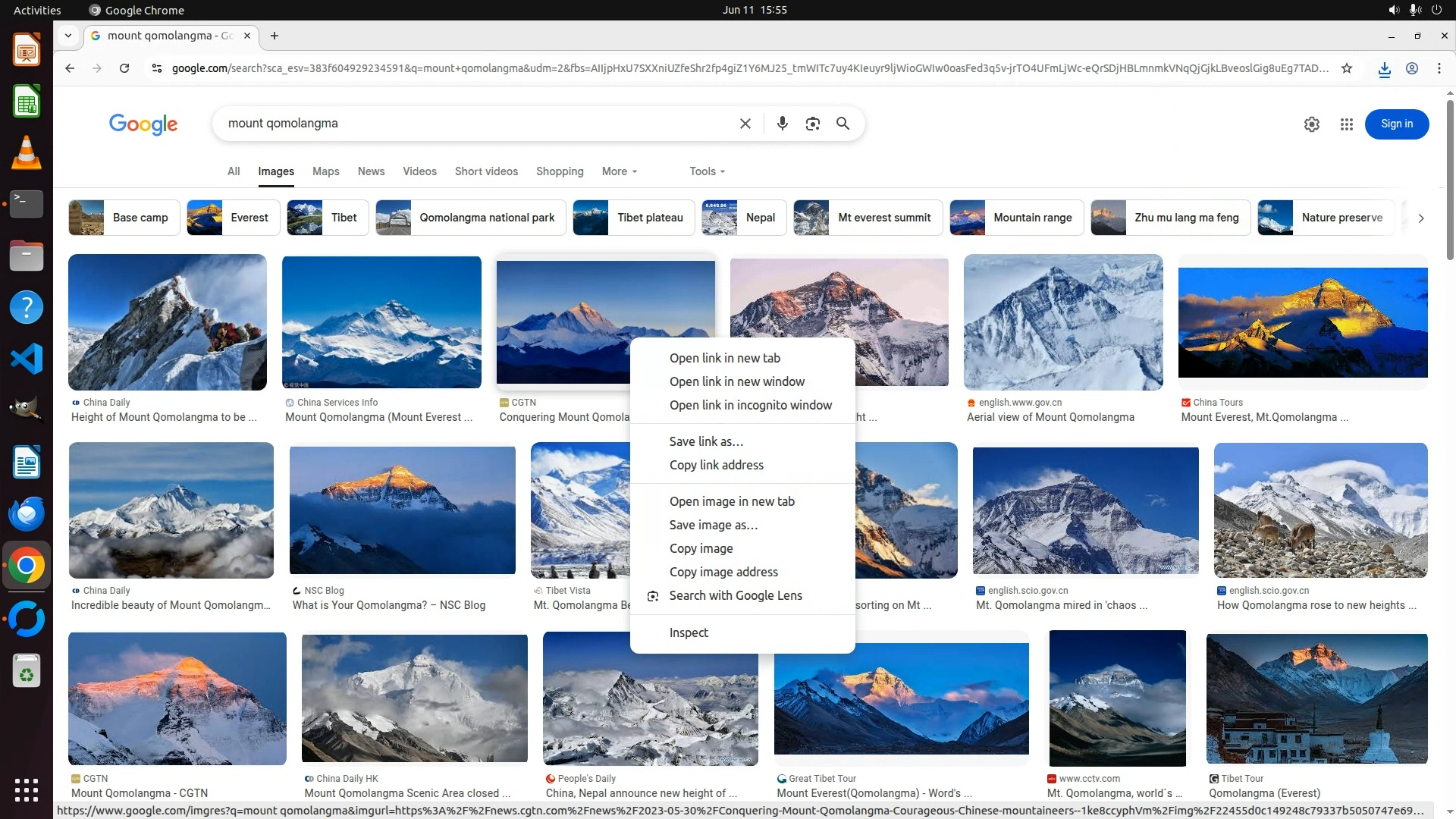
Task: Select Copy image address menu entry
Action: pyautogui.click(x=723, y=572)
